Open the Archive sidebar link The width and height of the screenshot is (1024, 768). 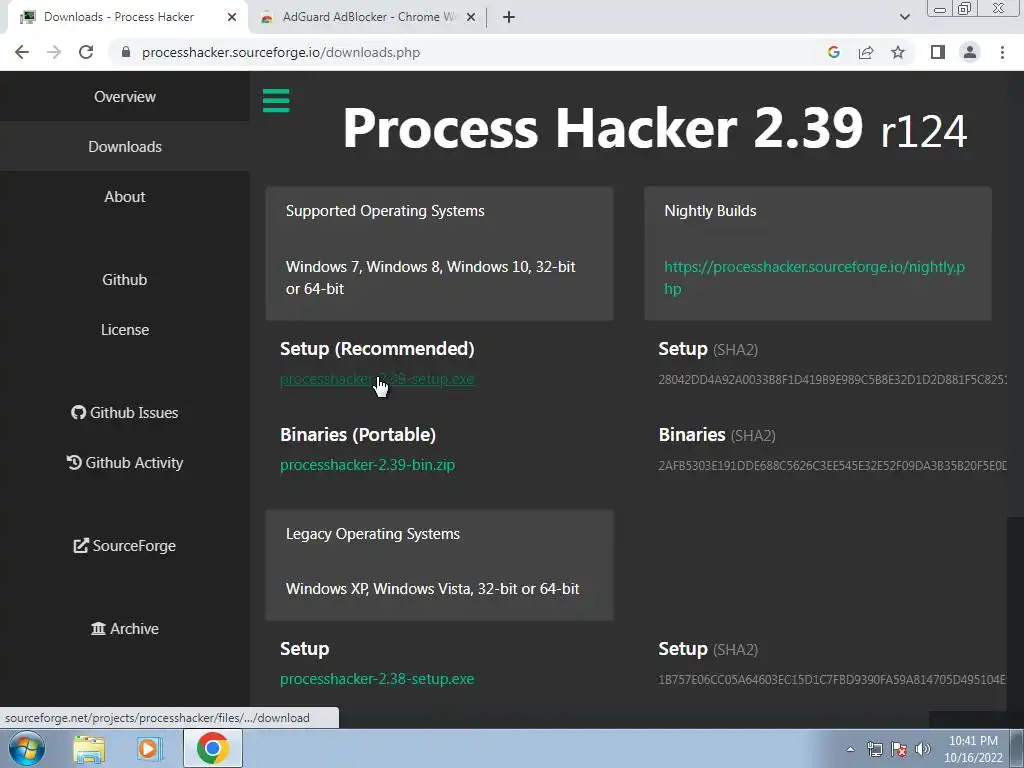pos(125,628)
